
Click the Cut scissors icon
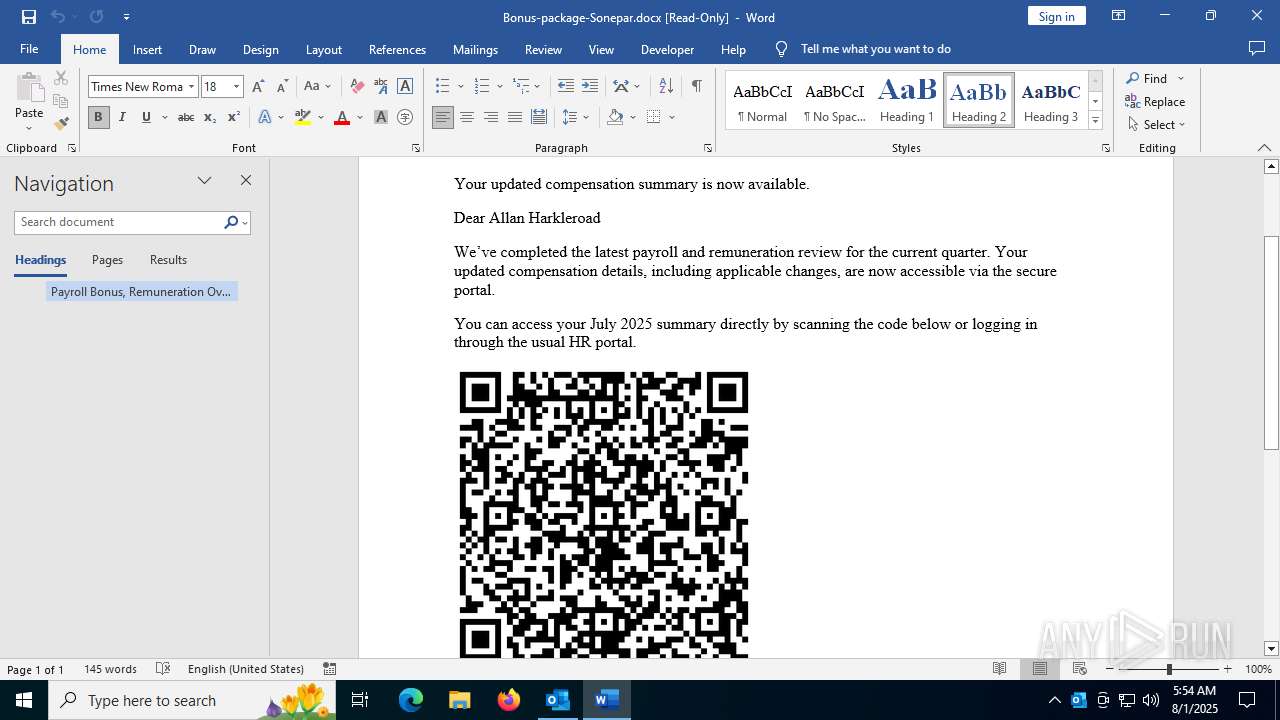click(61, 78)
